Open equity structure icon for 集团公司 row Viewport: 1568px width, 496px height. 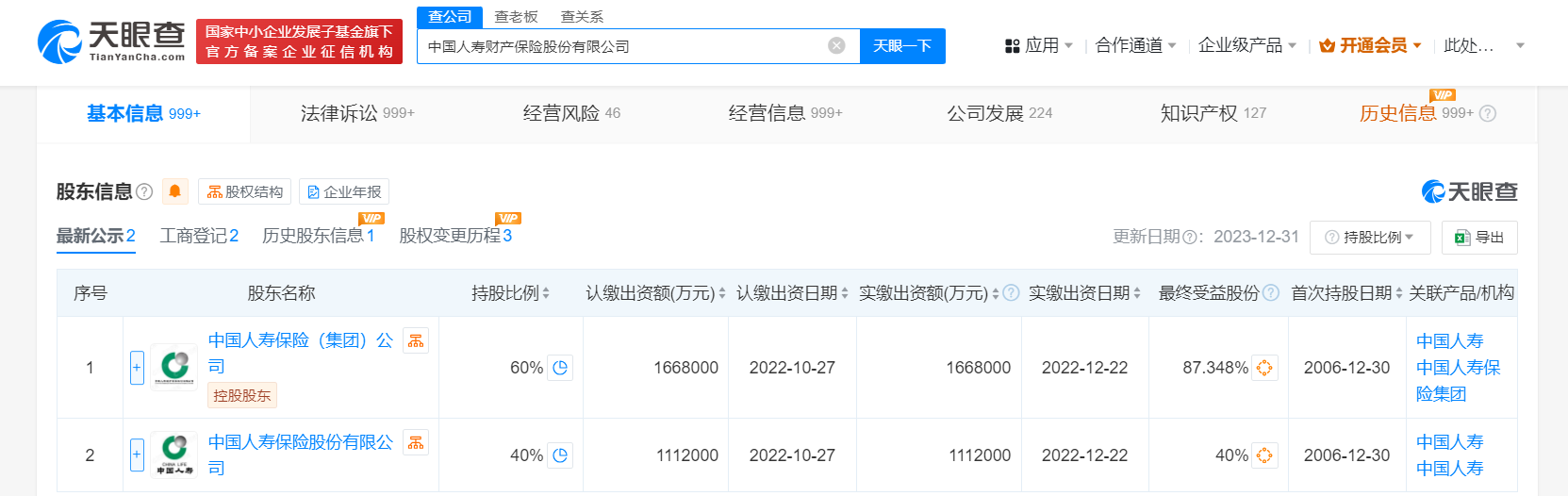[x=416, y=340]
